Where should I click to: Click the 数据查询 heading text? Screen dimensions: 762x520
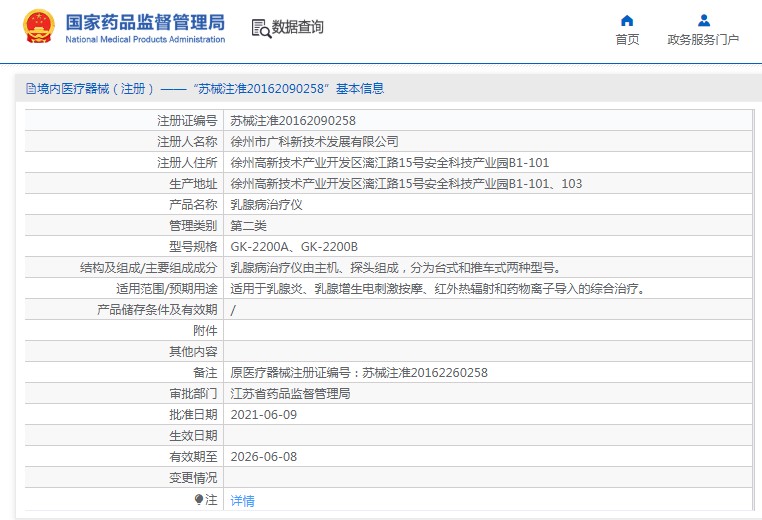click(297, 27)
